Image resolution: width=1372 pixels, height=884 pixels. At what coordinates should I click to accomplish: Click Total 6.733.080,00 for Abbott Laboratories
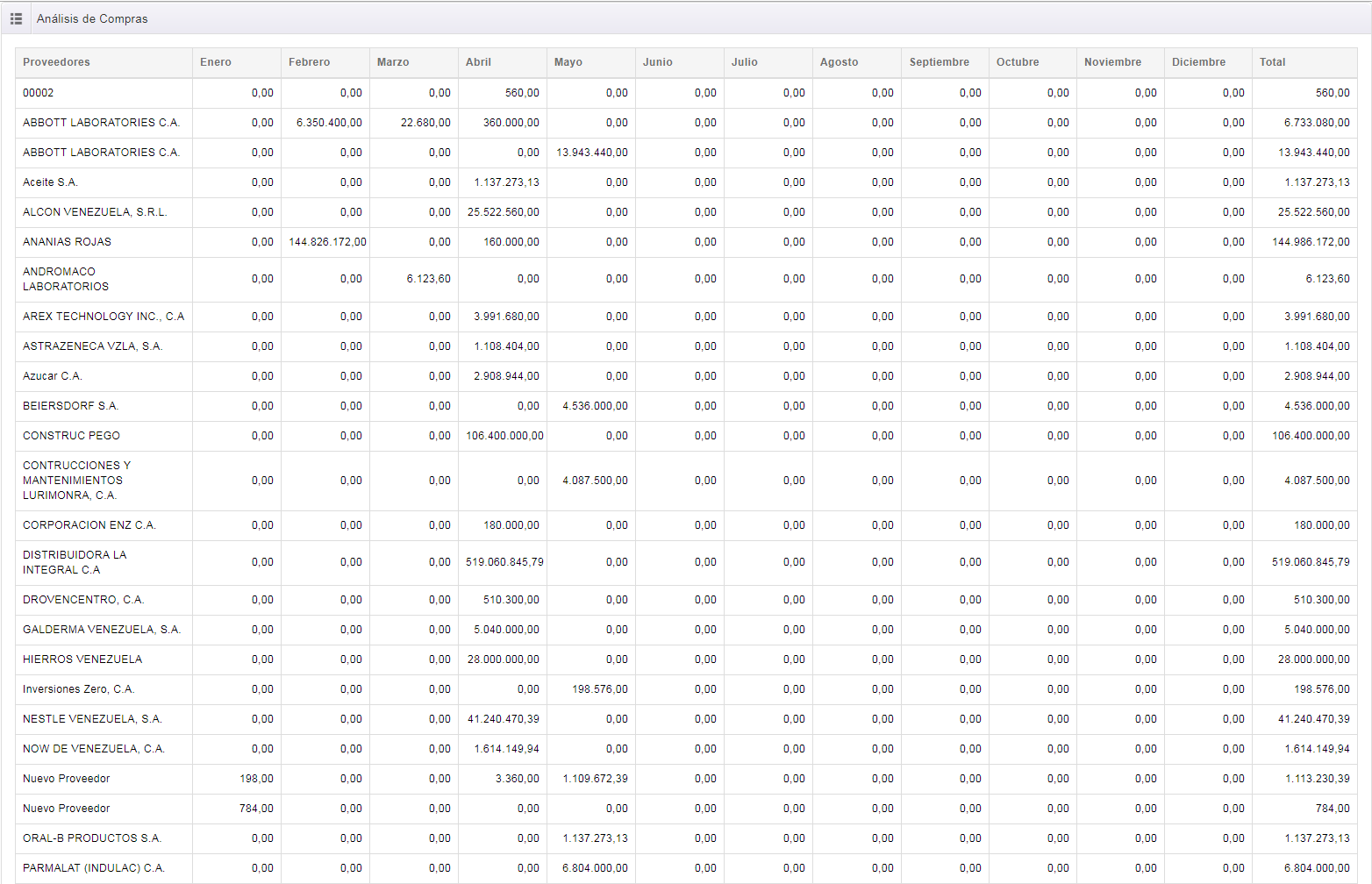[x=1317, y=123]
